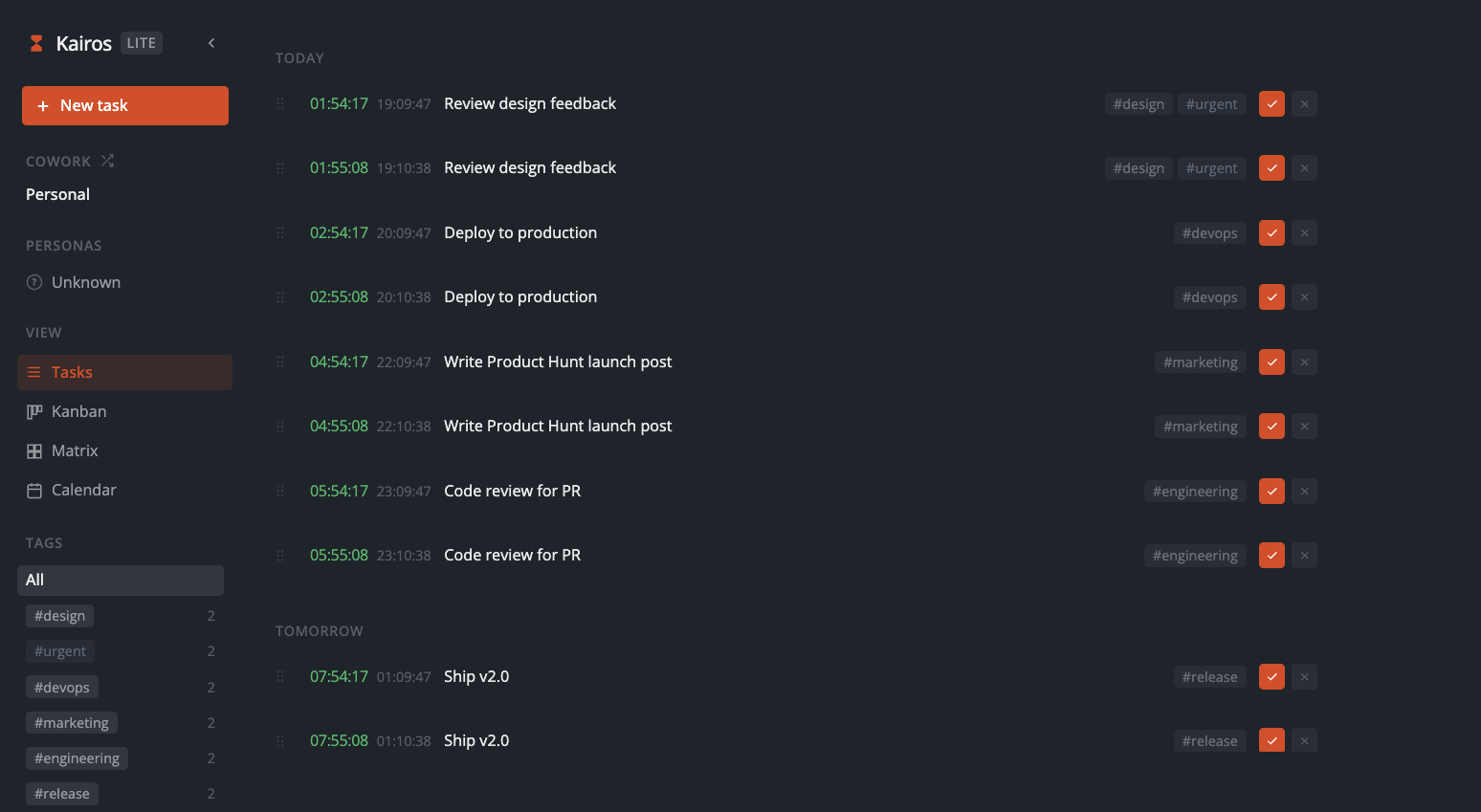Filter tasks by the #devops tag
Viewport: 1481px width, 812px height.
61,687
